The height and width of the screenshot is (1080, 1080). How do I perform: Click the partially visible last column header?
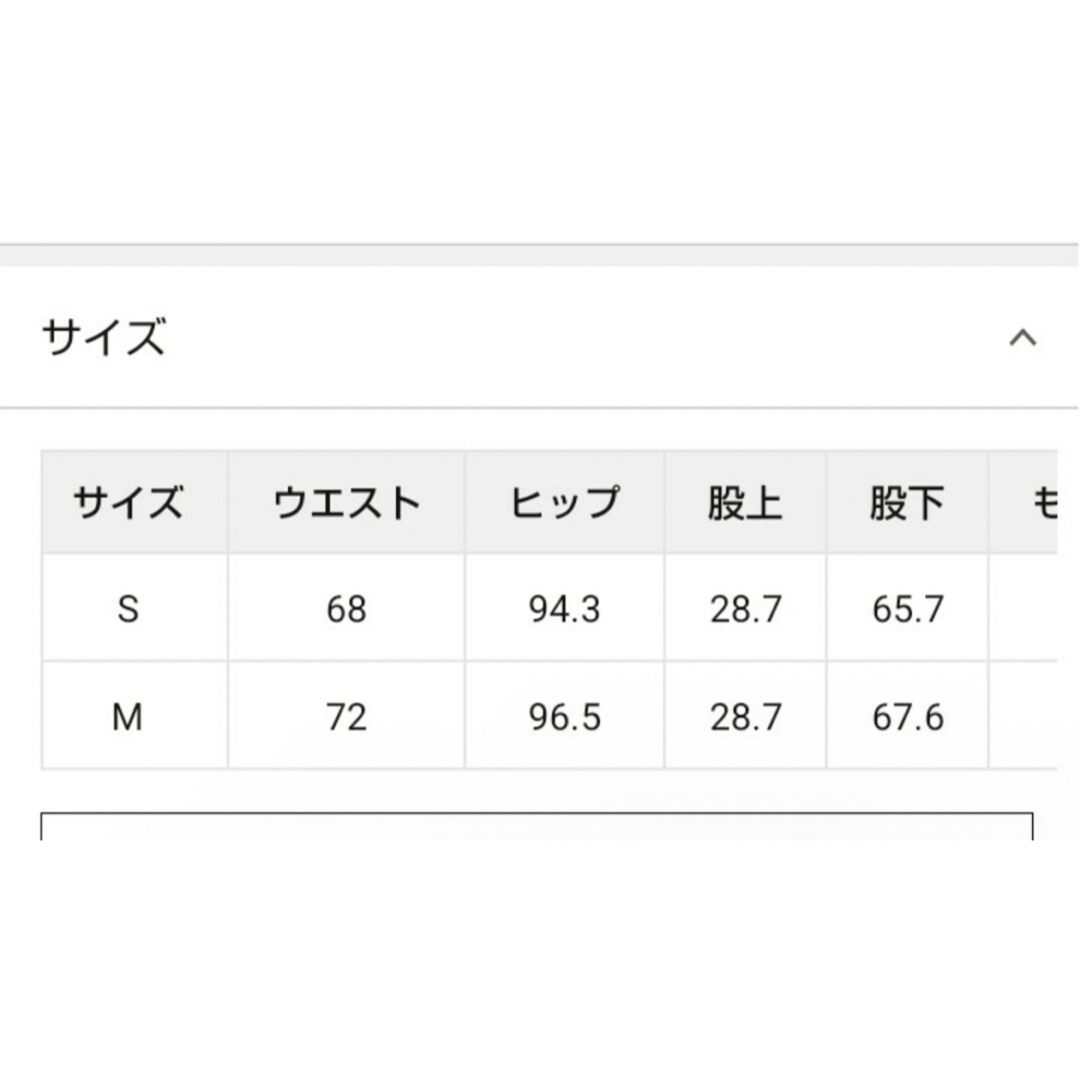point(1024,503)
